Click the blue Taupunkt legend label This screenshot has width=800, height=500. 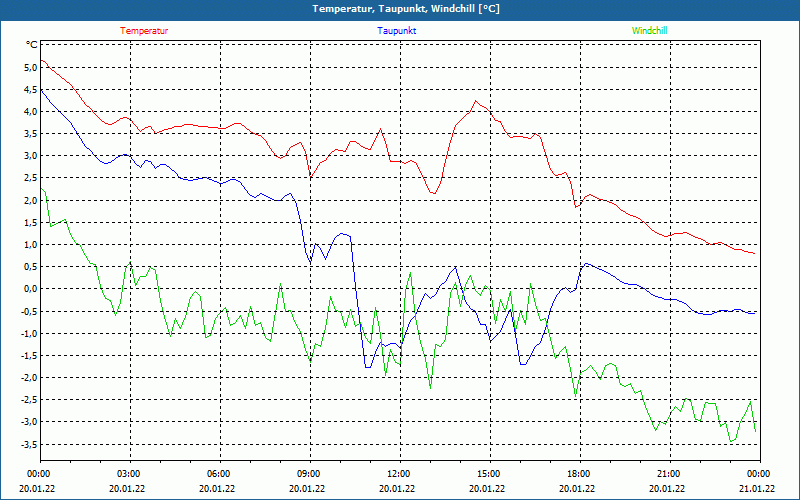pos(396,31)
